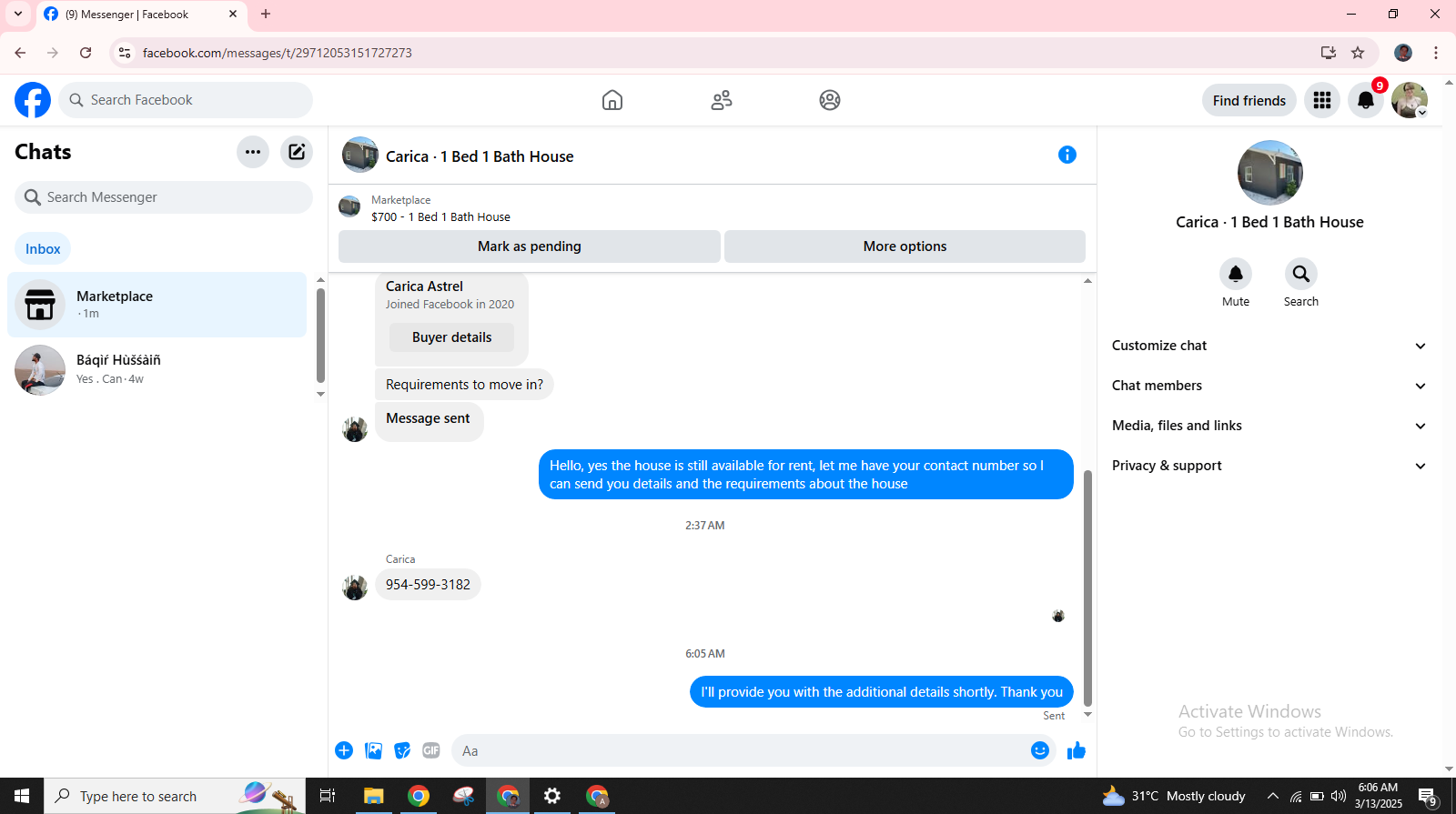Click Mark as pending button
Image resolution: width=1456 pixels, height=814 pixels.
point(530,246)
